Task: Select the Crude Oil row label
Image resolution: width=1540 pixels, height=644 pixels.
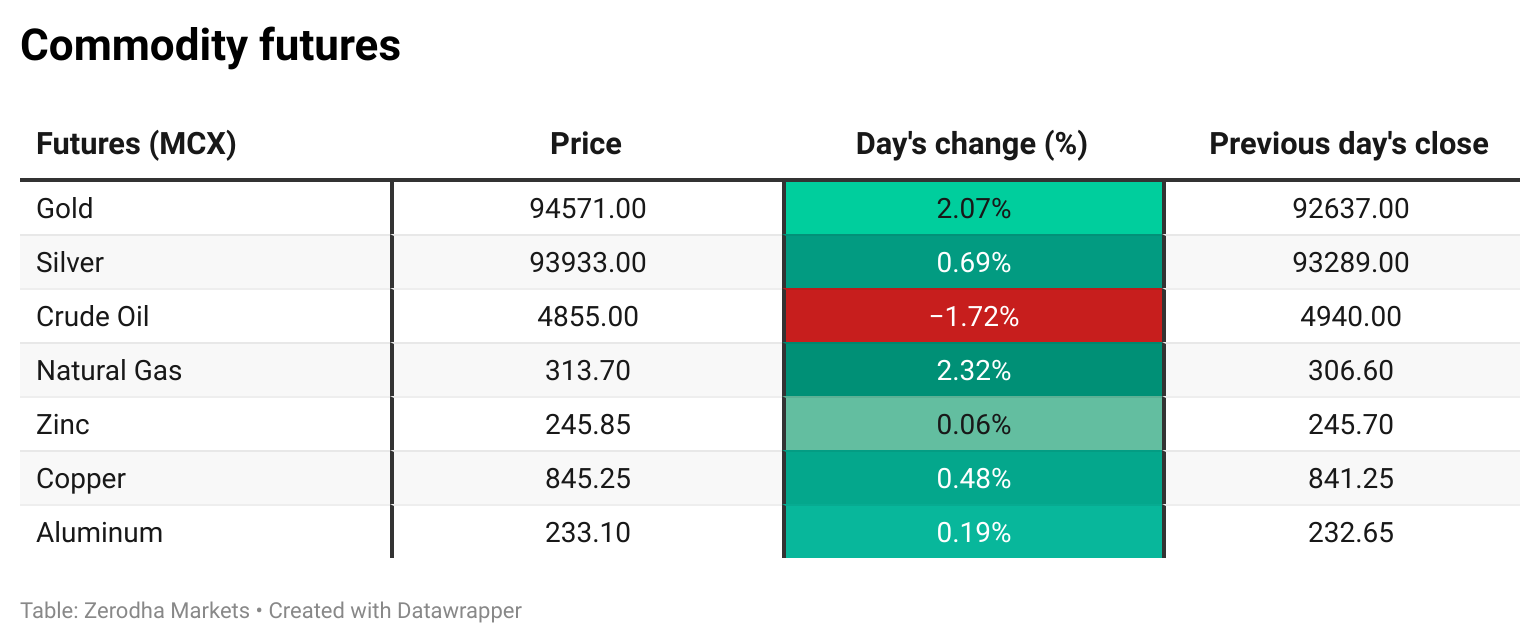Action: [93, 317]
